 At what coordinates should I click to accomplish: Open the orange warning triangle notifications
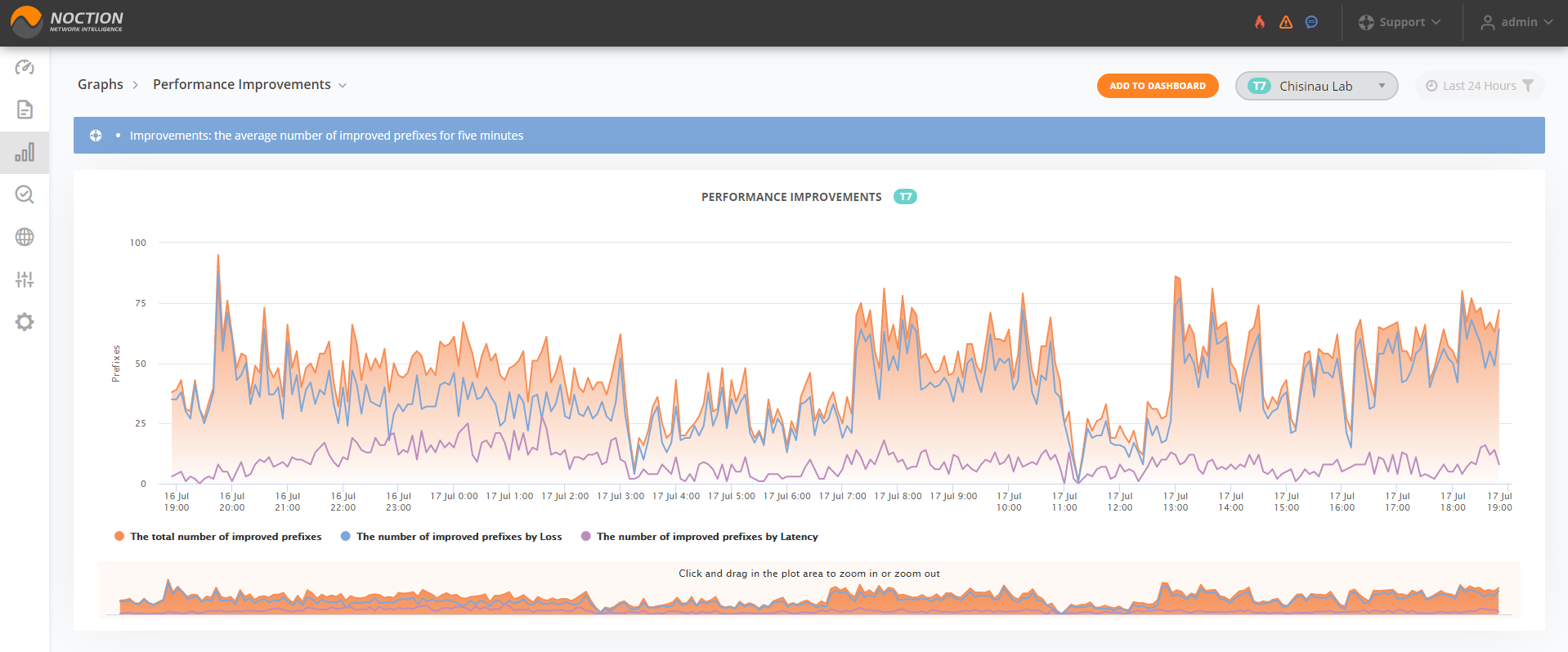[1286, 22]
